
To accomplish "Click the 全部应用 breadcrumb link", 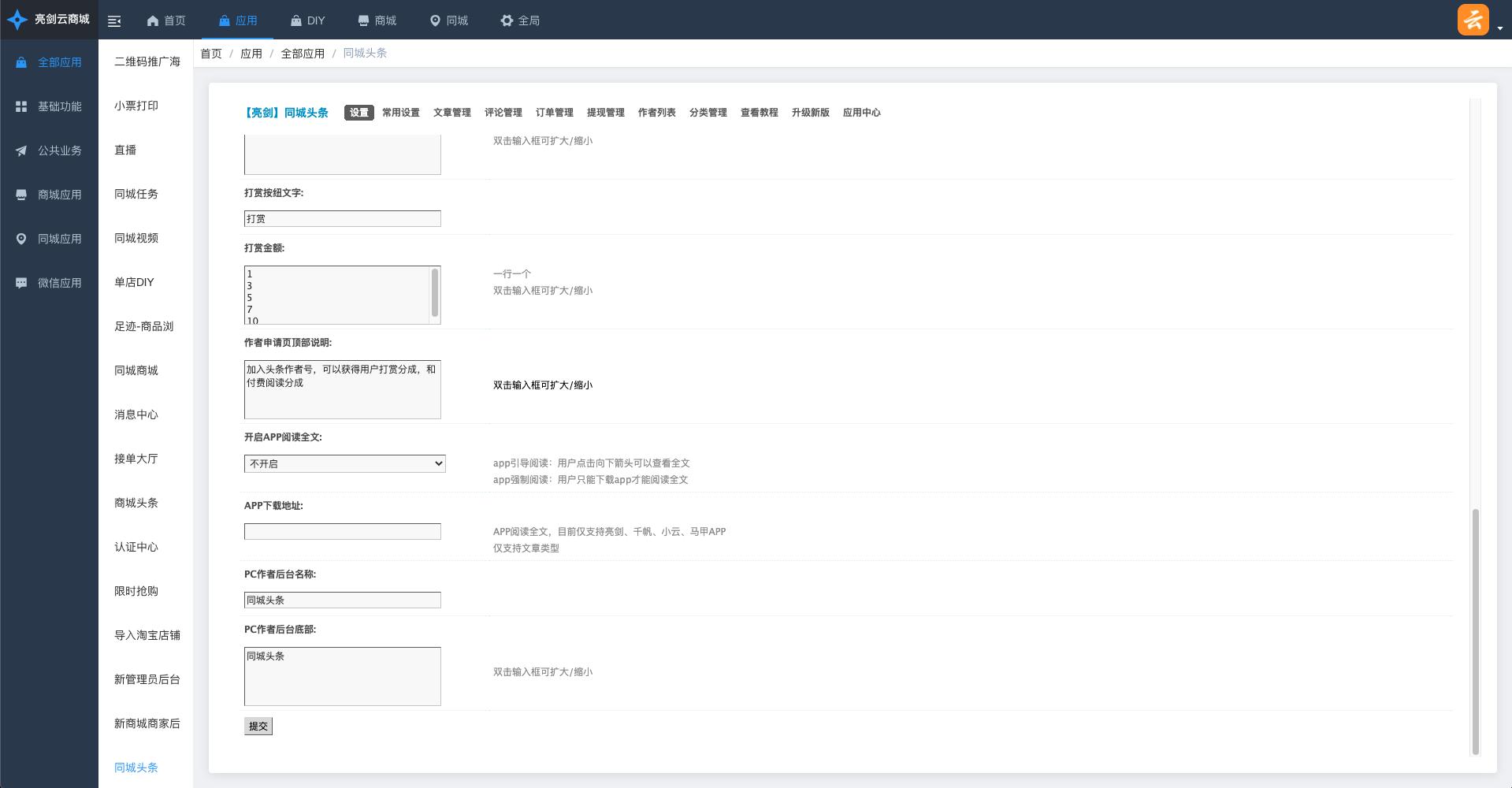I will pos(303,54).
